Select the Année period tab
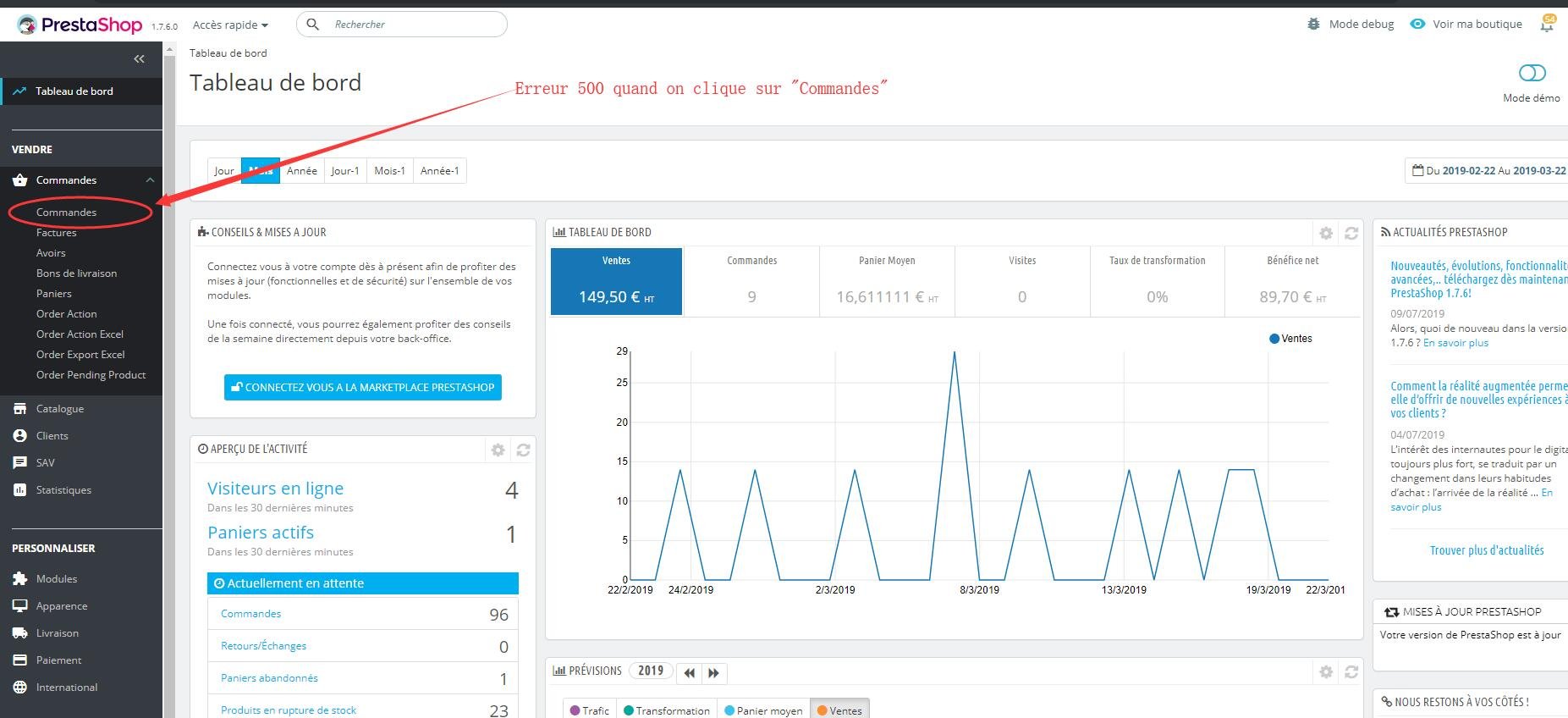The image size is (1568, 718). click(302, 170)
